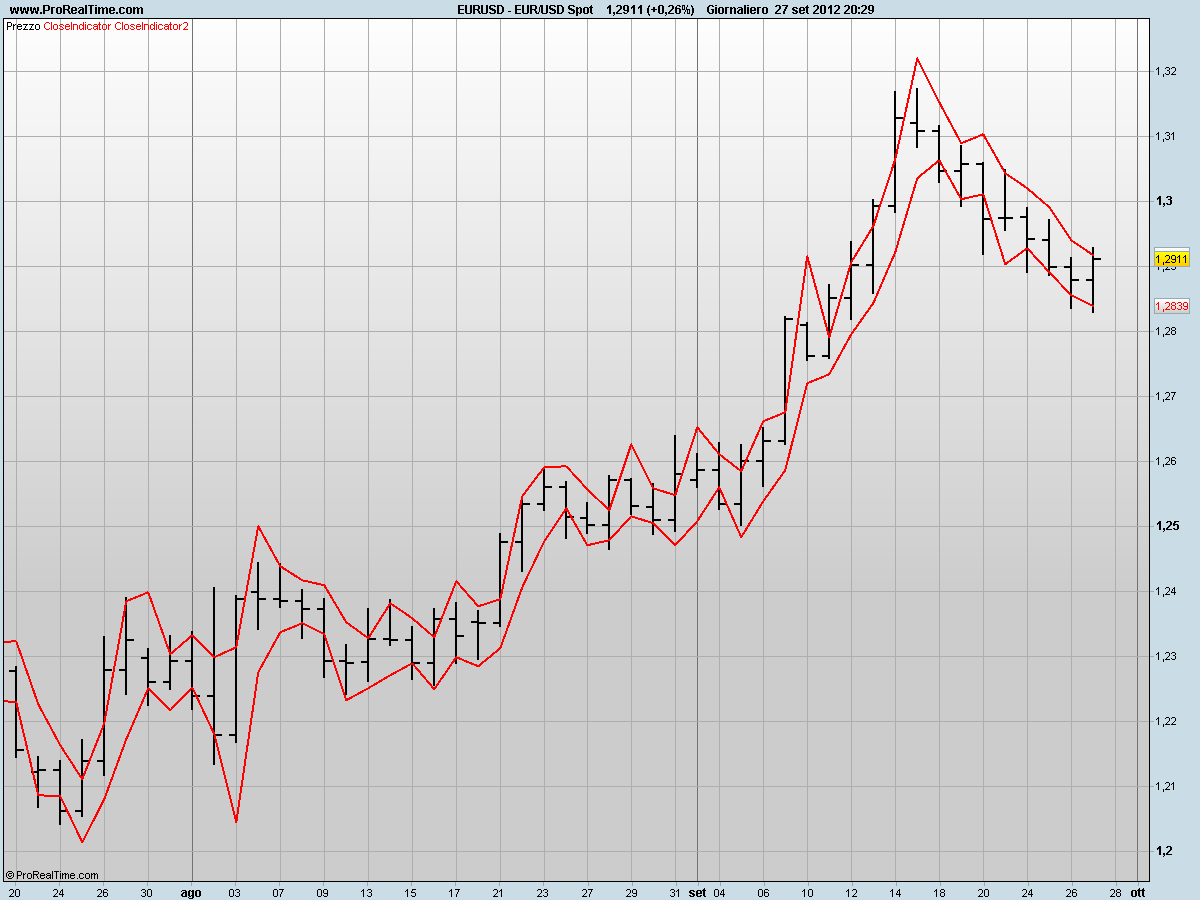Viewport: 1200px width, 900px height.
Task: Click the 18 date label on time axis
Action: click(x=939, y=891)
